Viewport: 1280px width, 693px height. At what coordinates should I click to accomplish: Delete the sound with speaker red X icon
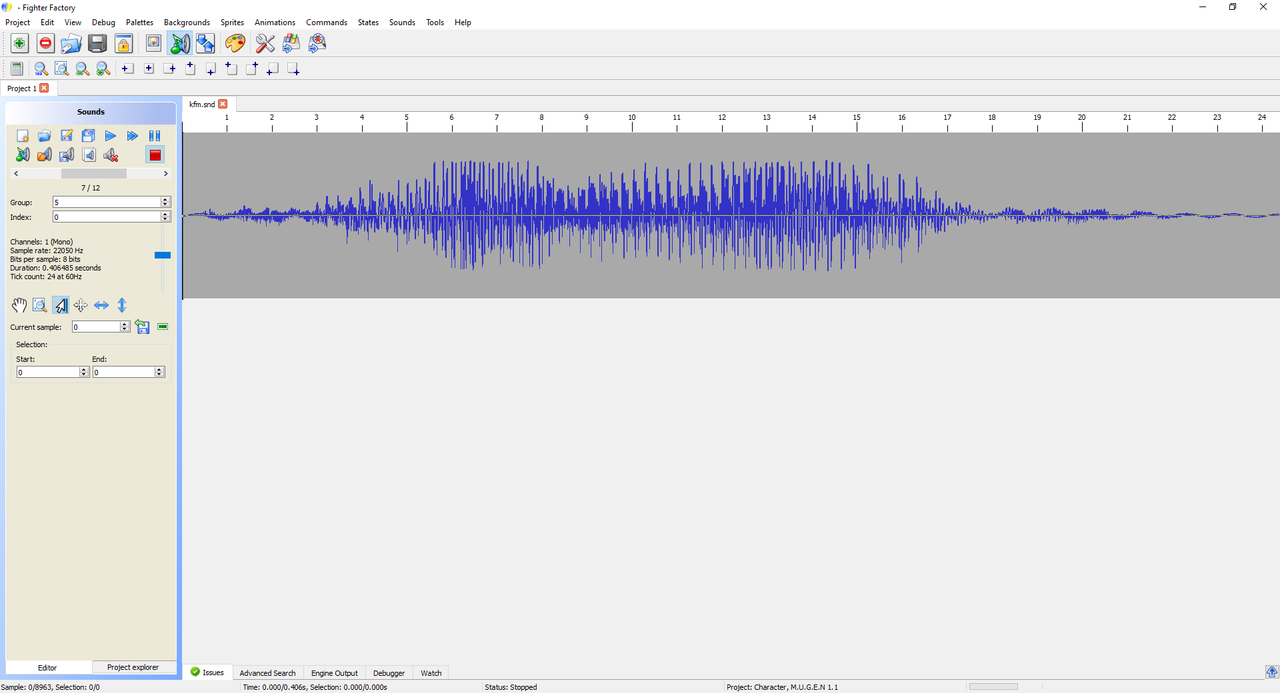111,155
